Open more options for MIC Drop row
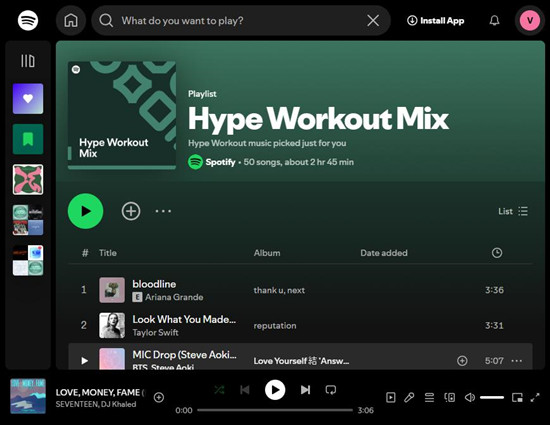The image size is (550, 425). click(x=517, y=360)
